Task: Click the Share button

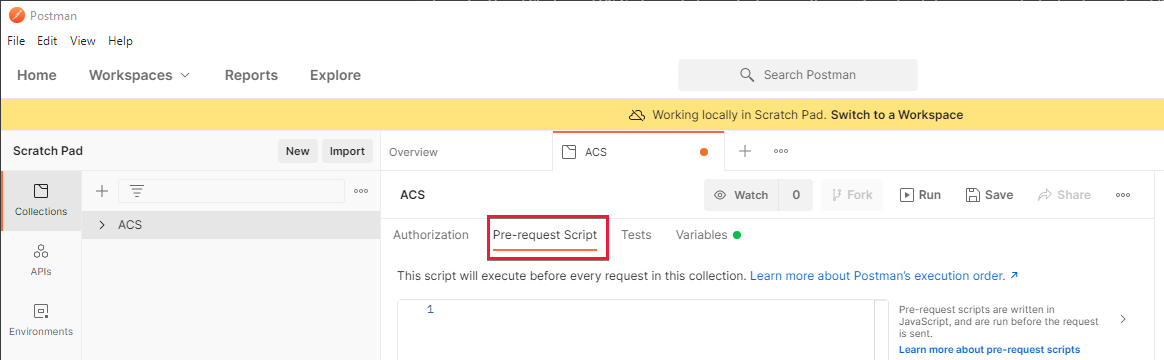Action: click(1065, 194)
